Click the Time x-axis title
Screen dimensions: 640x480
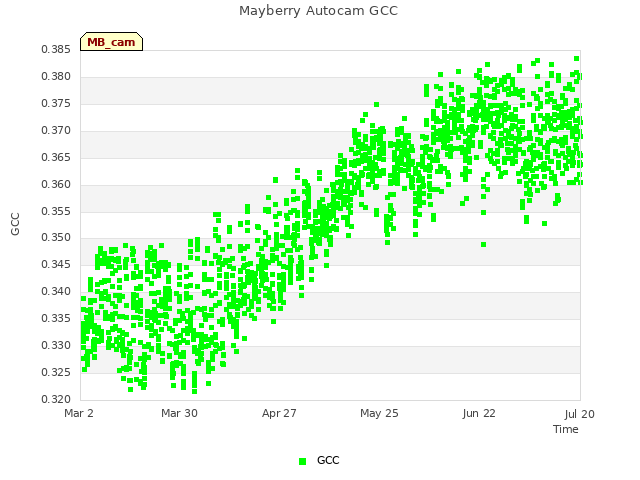pos(566,429)
